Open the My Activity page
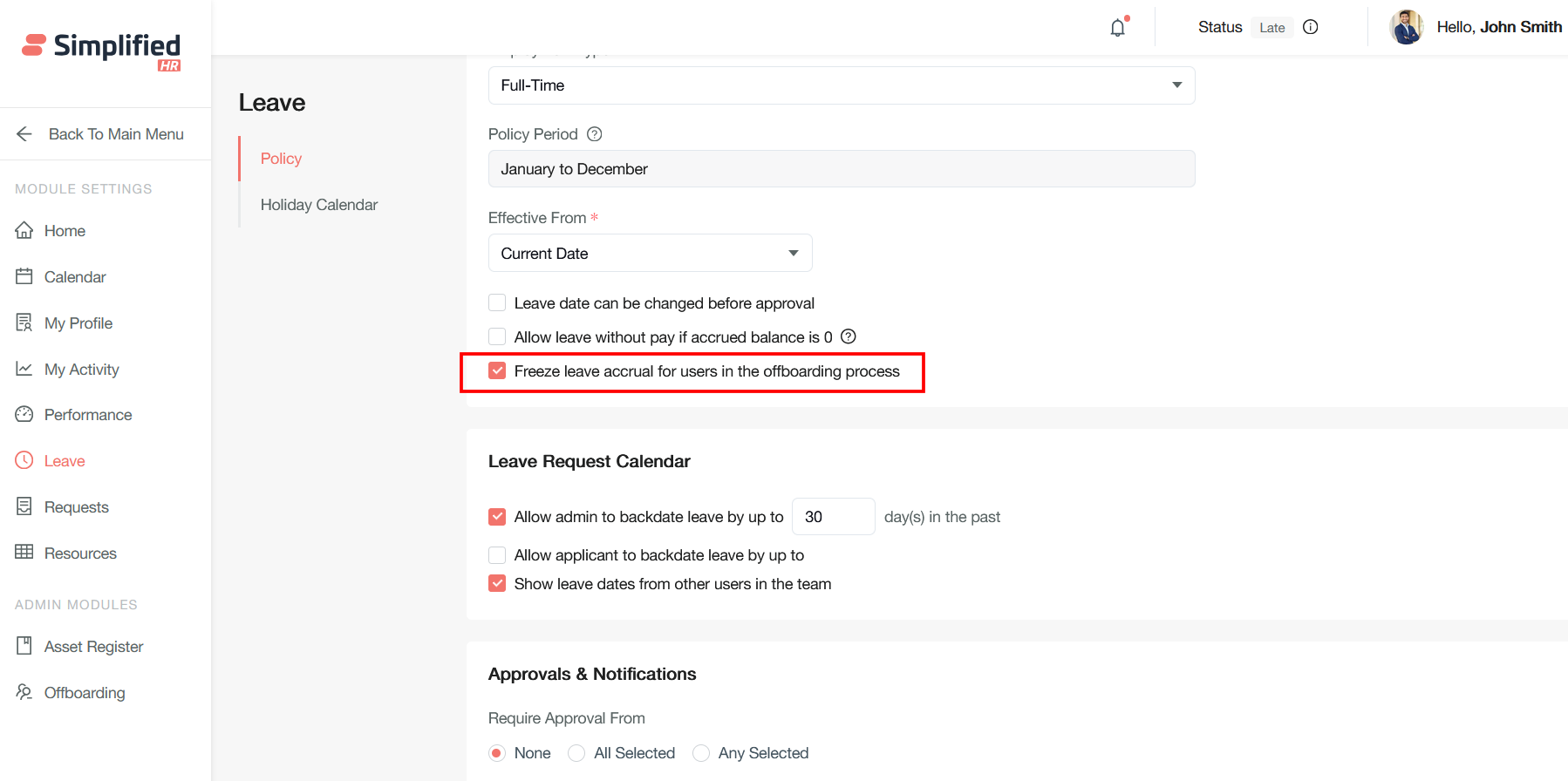The width and height of the screenshot is (1568, 781). 81,370
